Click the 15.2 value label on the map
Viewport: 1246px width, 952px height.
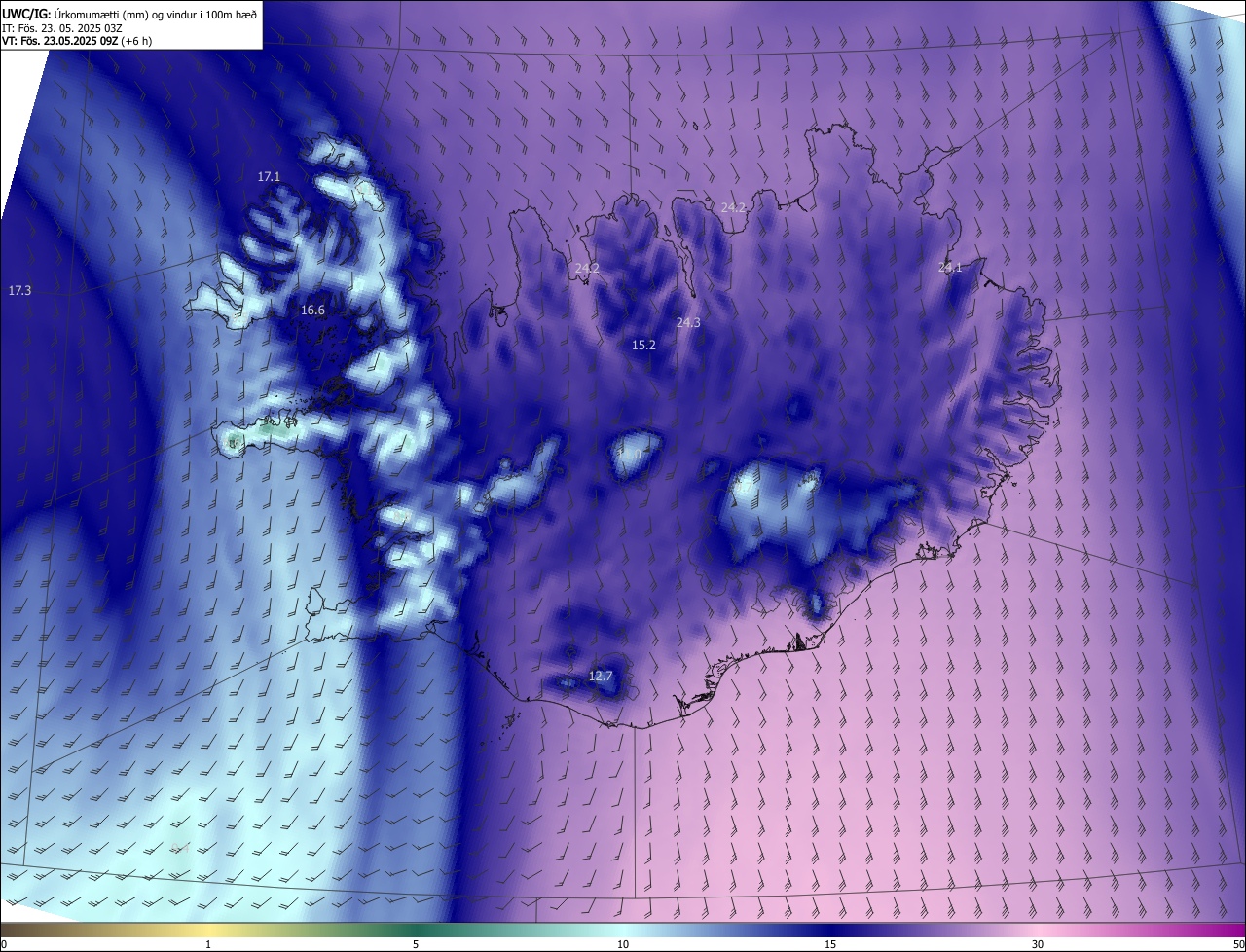pyautogui.click(x=643, y=346)
